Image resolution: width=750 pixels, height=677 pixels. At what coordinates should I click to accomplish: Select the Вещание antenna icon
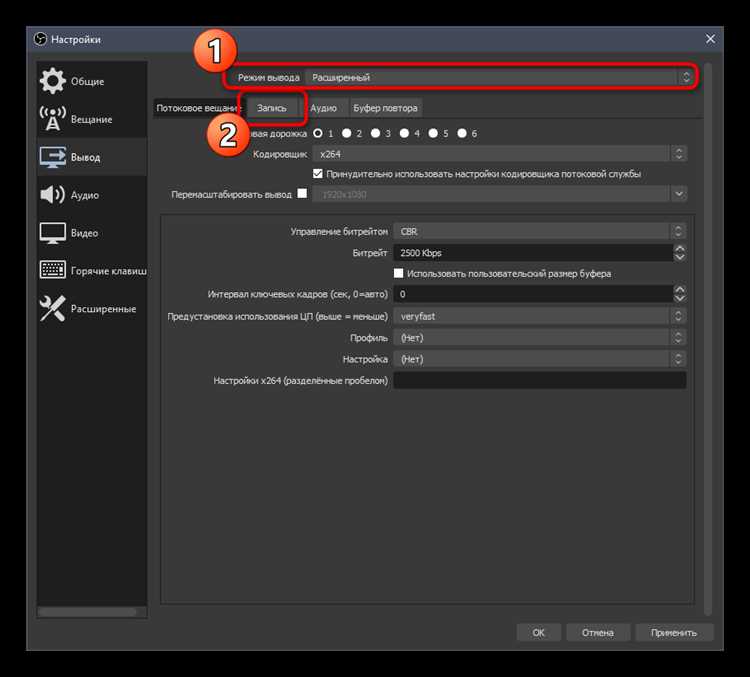[x=53, y=118]
